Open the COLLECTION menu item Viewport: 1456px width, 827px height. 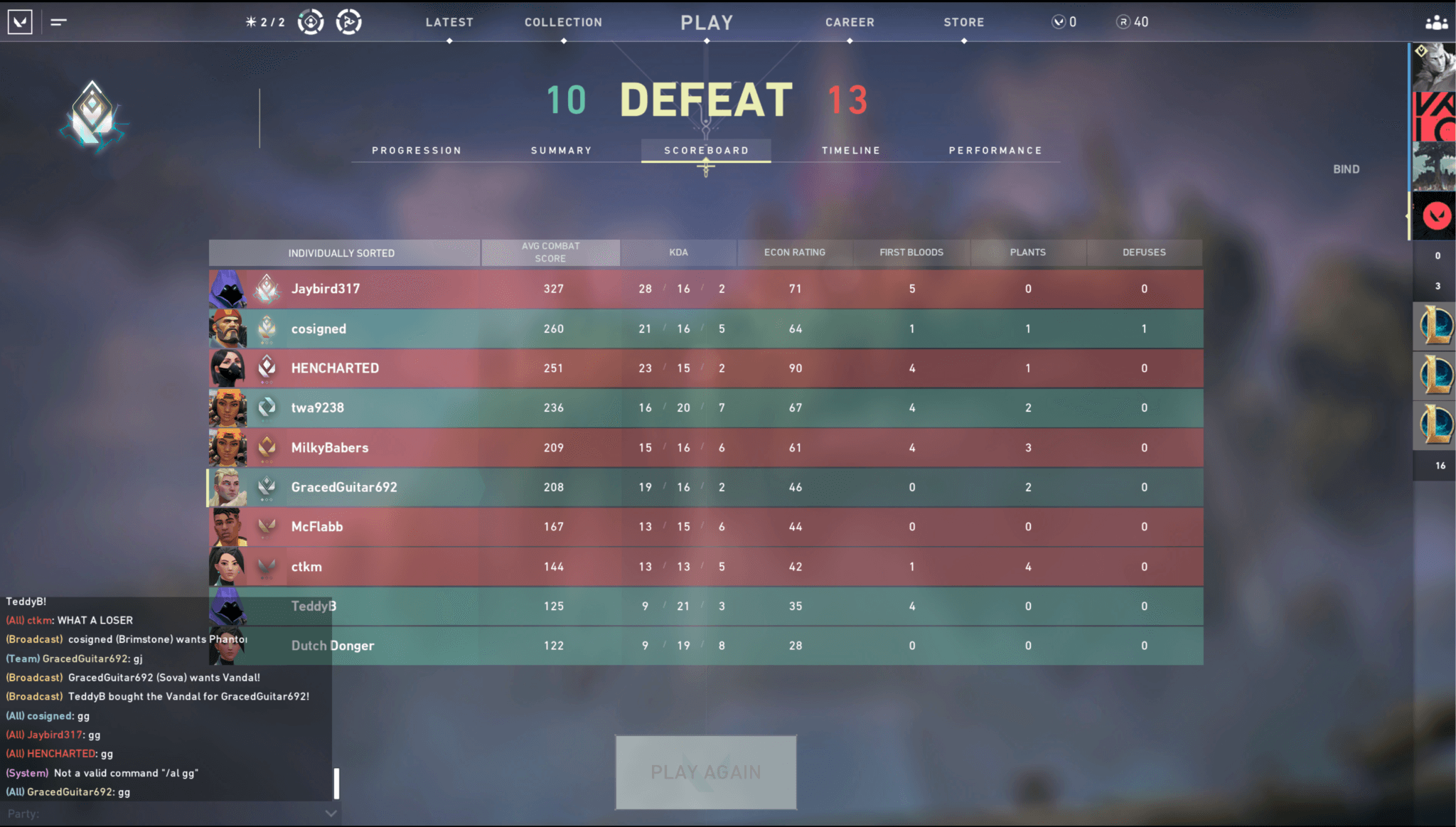click(x=563, y=22)
